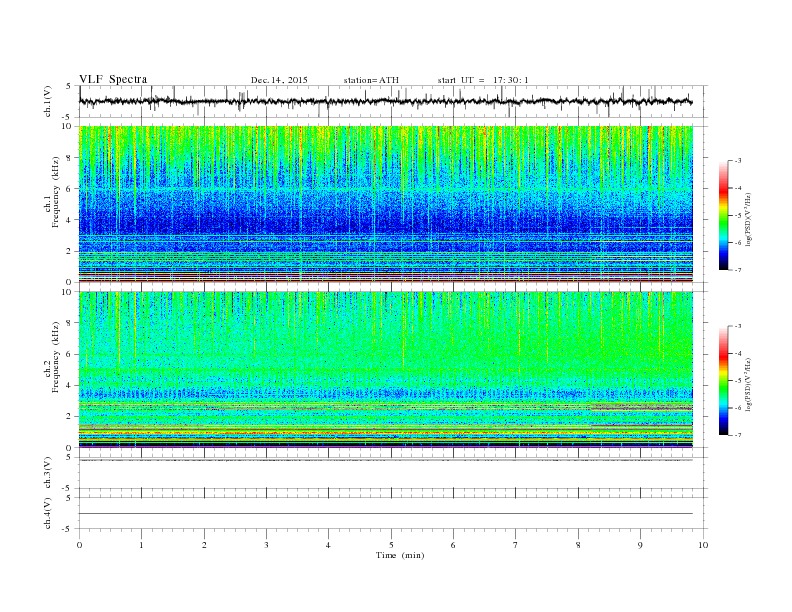Click the ch.1 PSD color scale bar
Image resolution: width=792 pixels, height=612 pixels.
[x=723, y=215]
